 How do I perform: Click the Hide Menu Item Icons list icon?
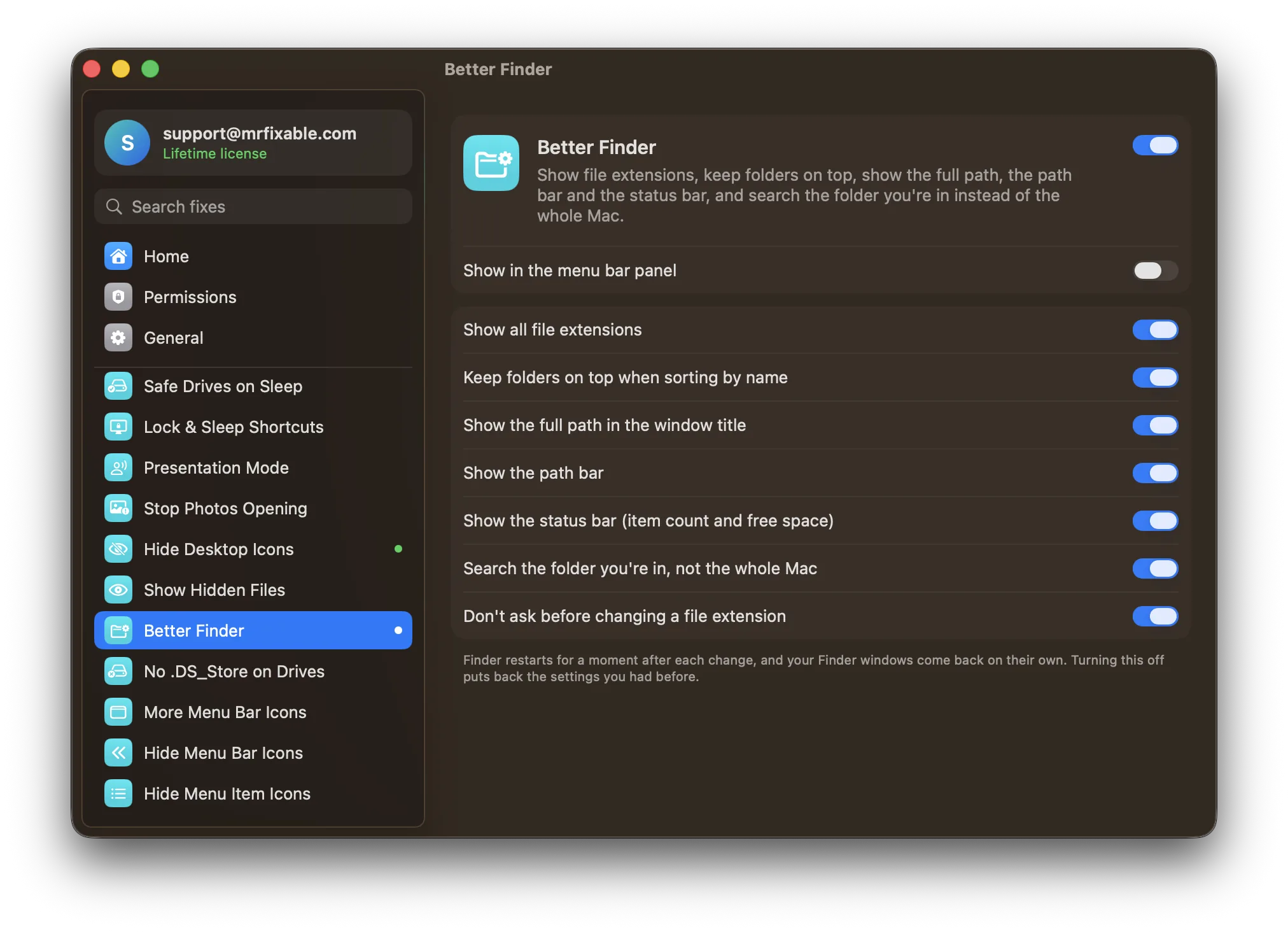pyautogui.click(x=118, y=793)
